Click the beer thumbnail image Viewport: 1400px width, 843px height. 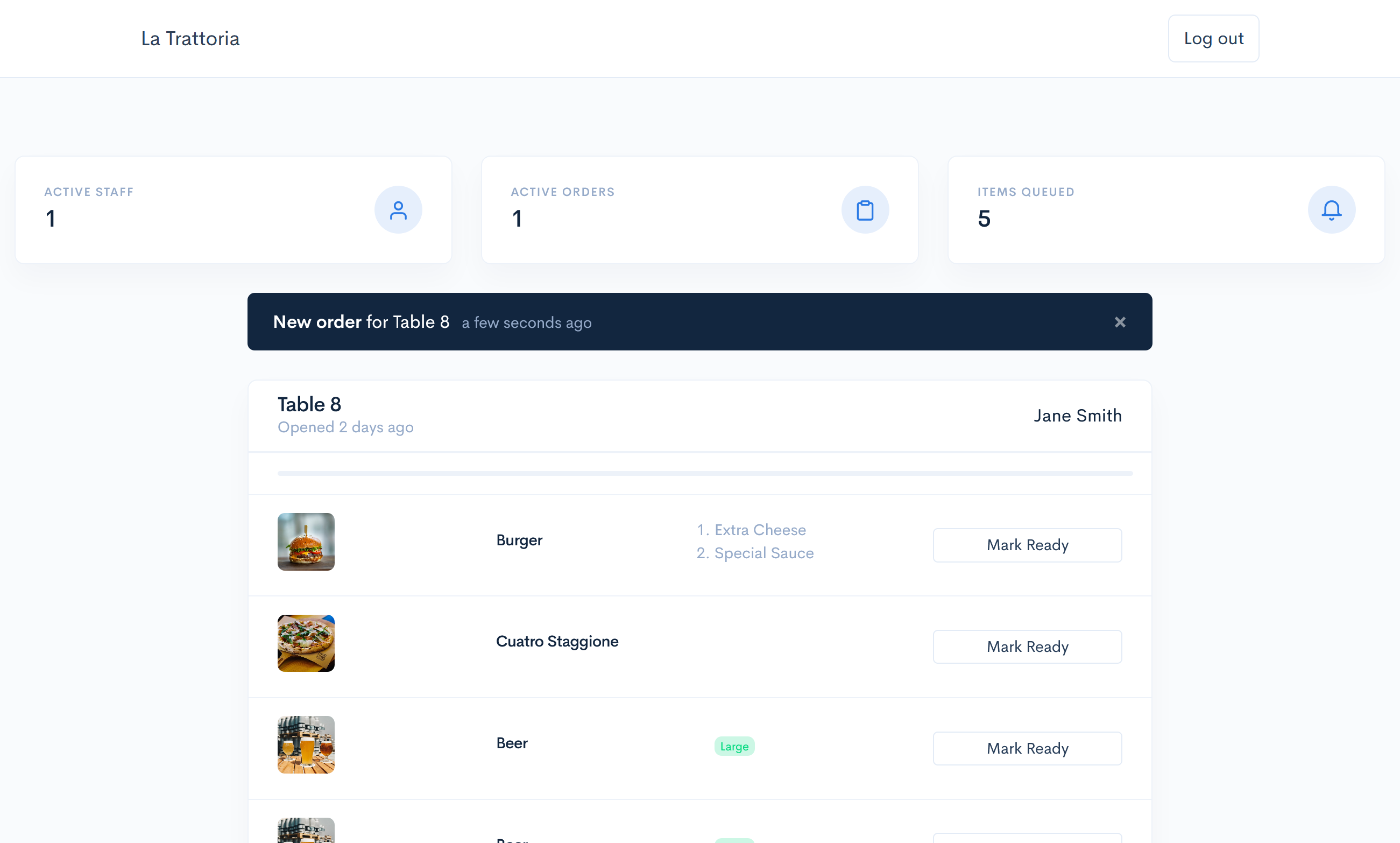[307, 745]
